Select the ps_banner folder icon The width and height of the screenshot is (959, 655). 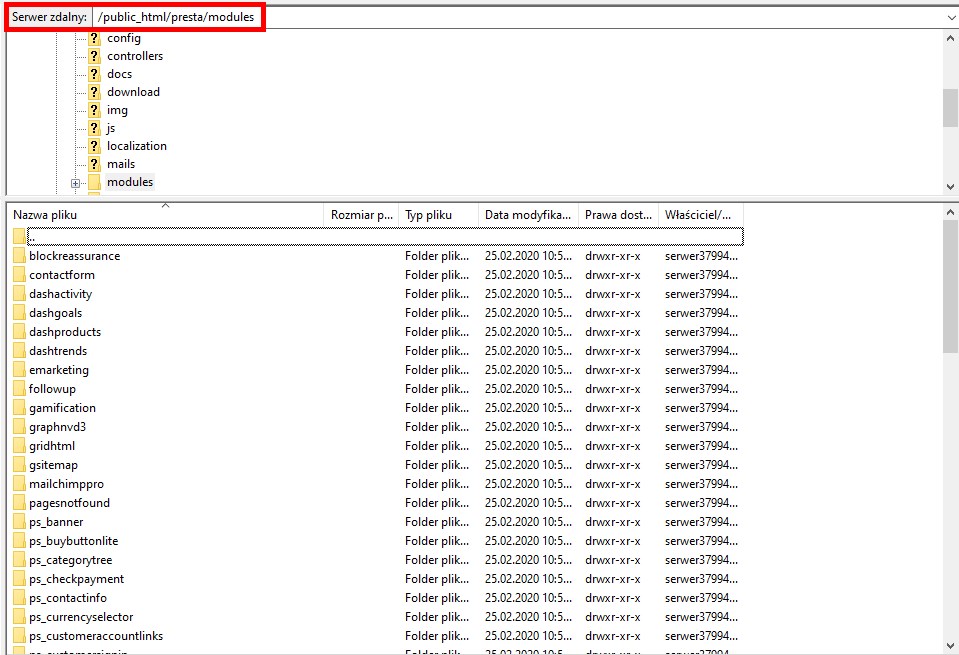click(19, 522)
